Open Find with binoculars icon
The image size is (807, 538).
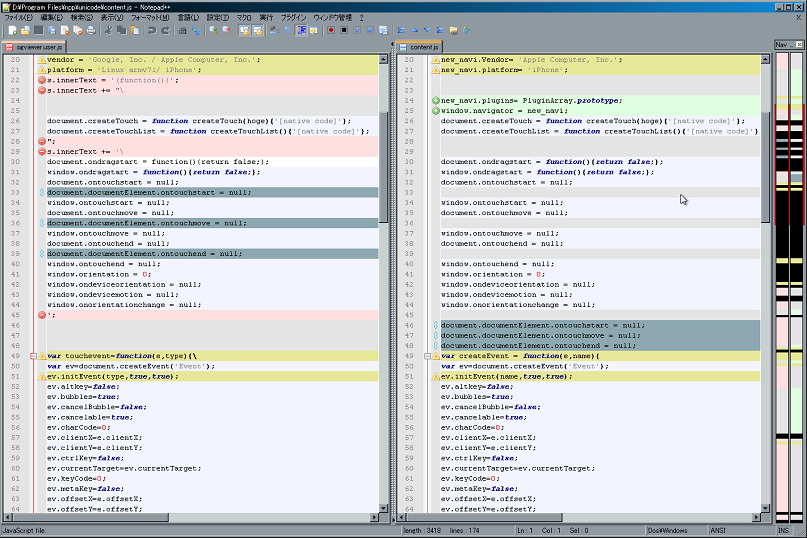click(182, 30)
